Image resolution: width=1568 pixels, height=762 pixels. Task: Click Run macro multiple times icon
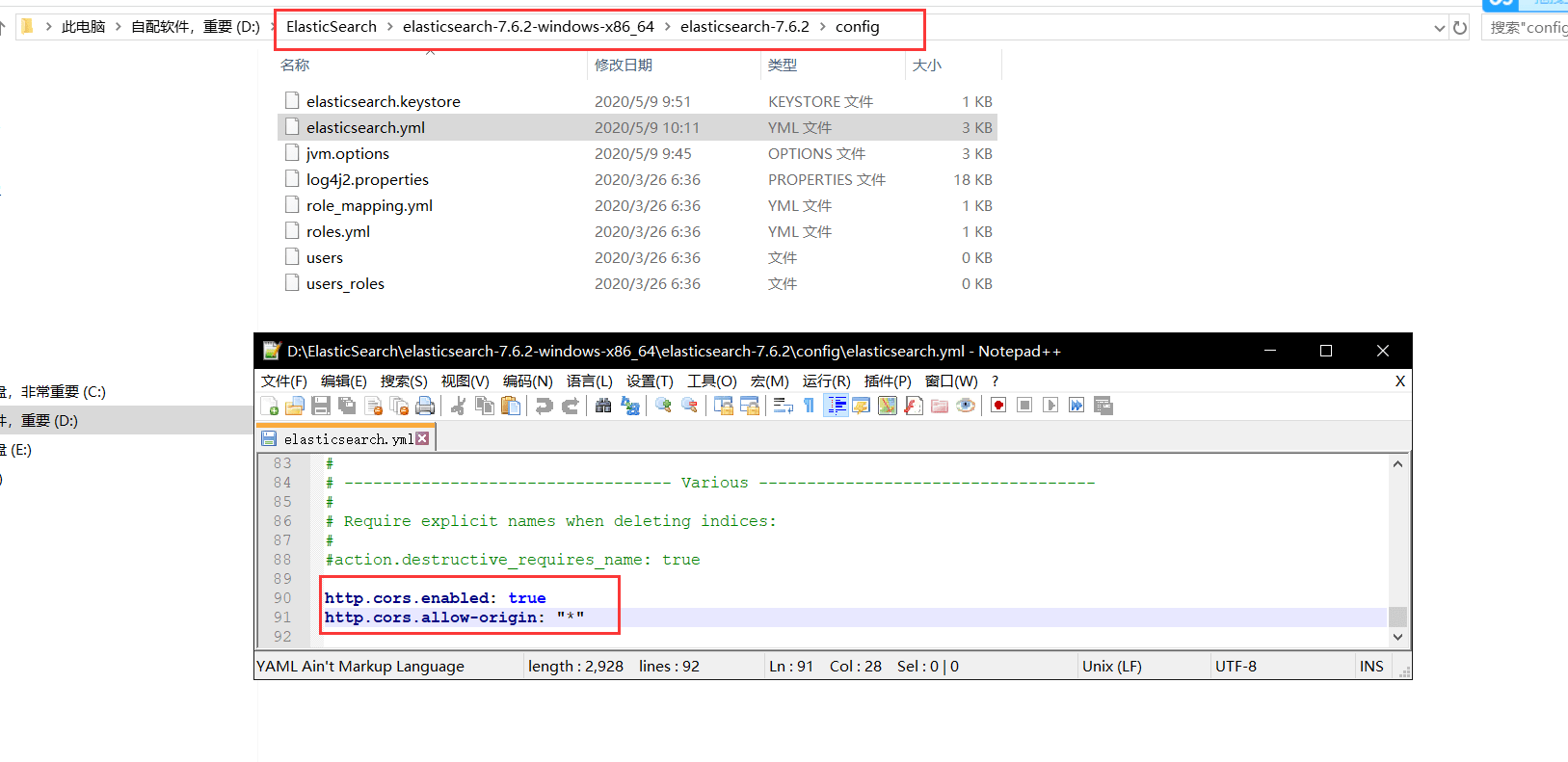[x=1076, y=406]
